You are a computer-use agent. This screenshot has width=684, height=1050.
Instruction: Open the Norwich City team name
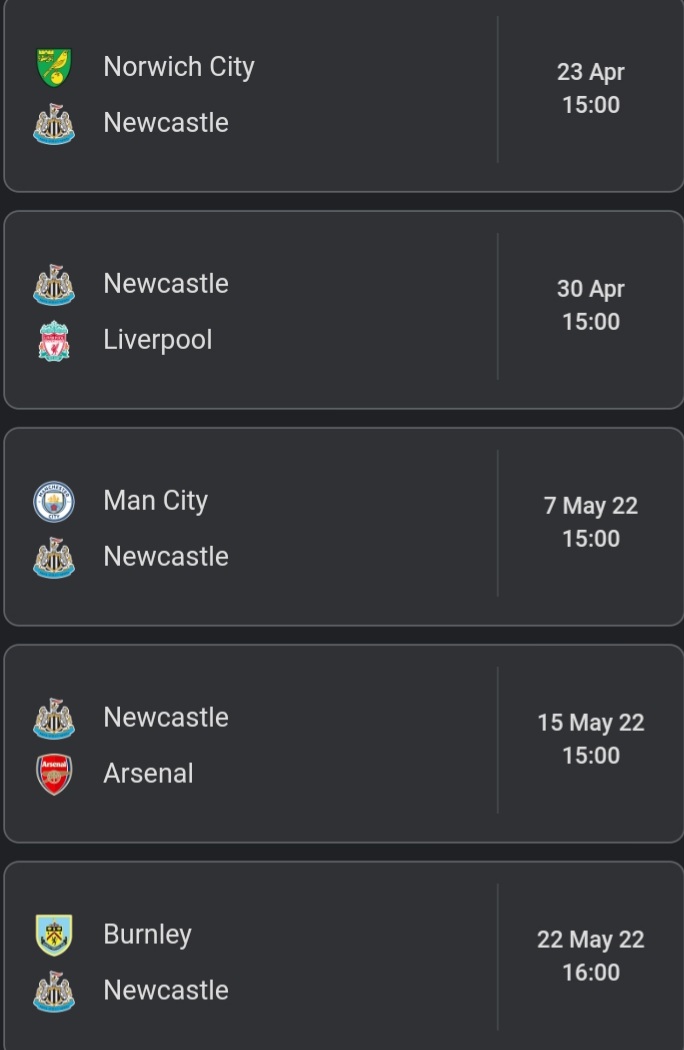coord(179,67)
